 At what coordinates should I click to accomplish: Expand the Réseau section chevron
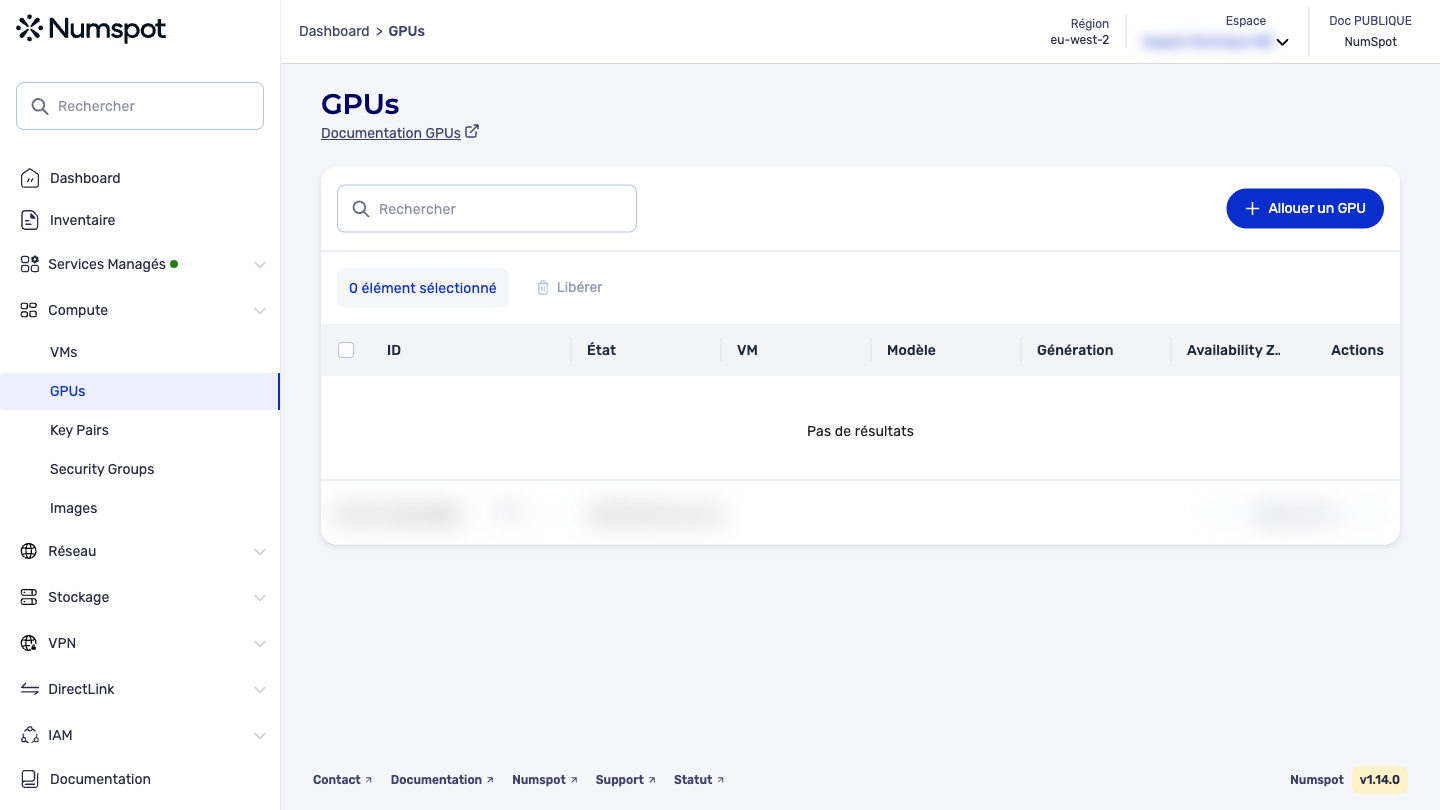(x=260, y=552)
